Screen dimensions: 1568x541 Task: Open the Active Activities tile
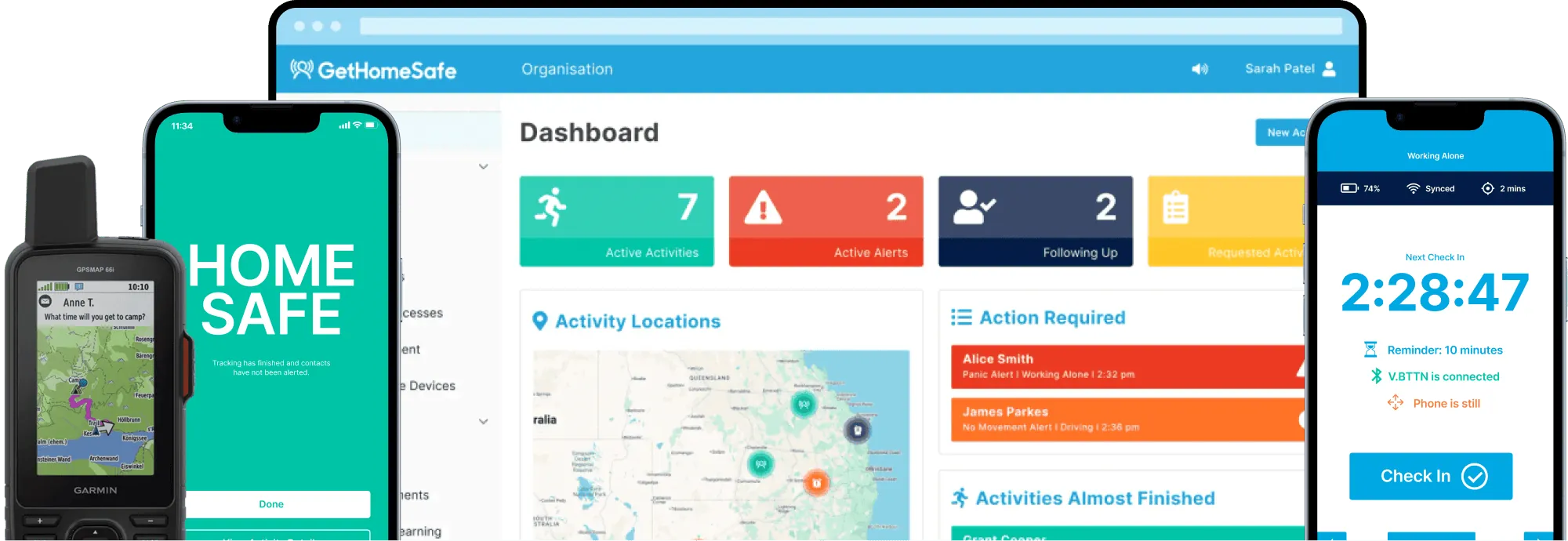[616, 221]
